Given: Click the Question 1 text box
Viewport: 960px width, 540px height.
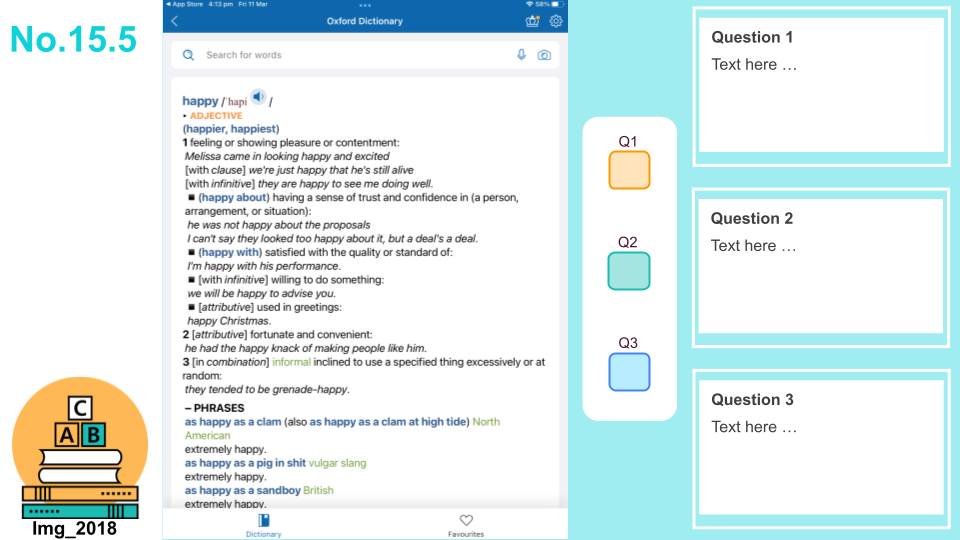Looking at the screenshot, I should [821, 86].
